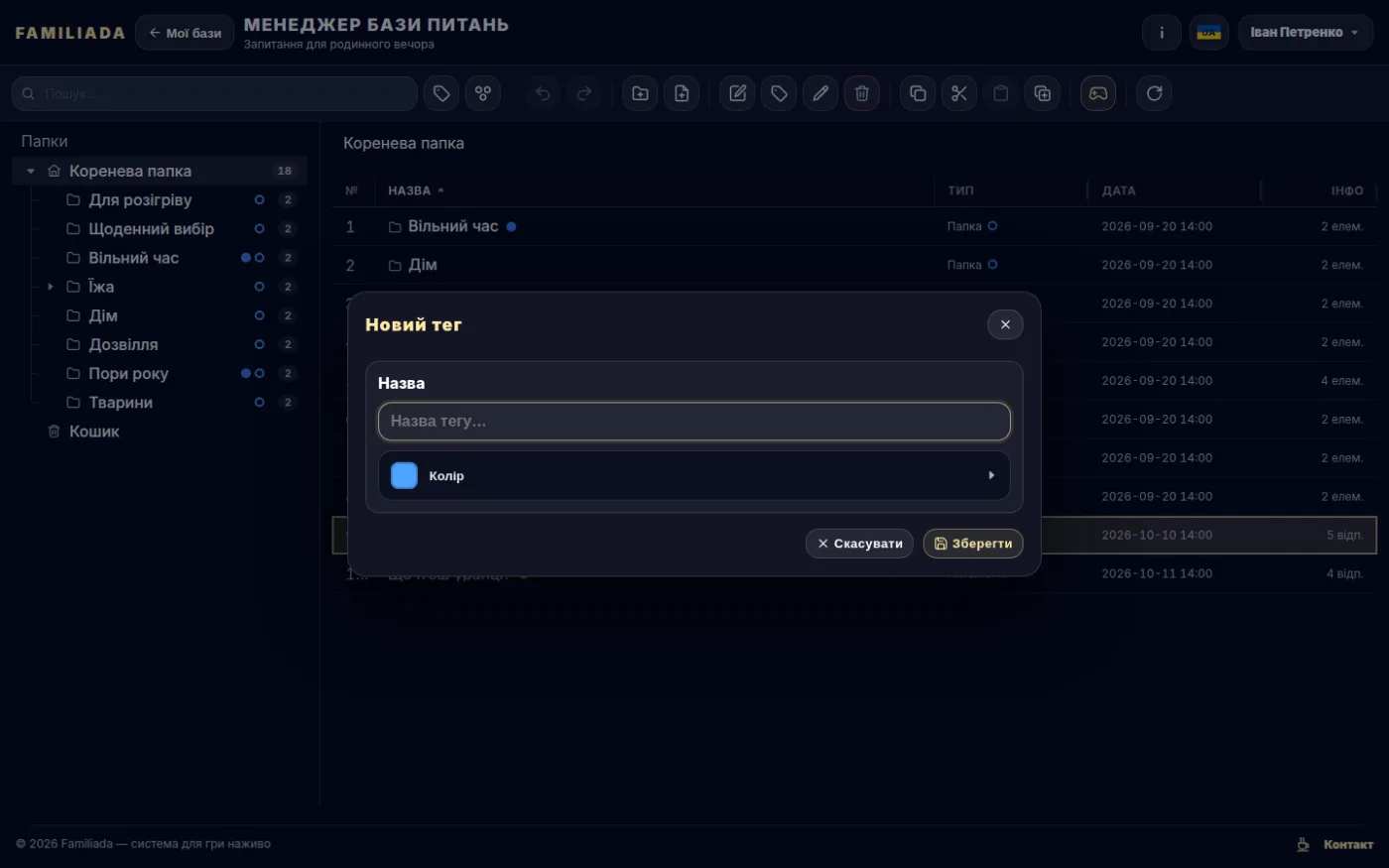Toggle the tag circle on Дозвілля folder
This screenshot has height=868, width=1389.
coord(259,344)
